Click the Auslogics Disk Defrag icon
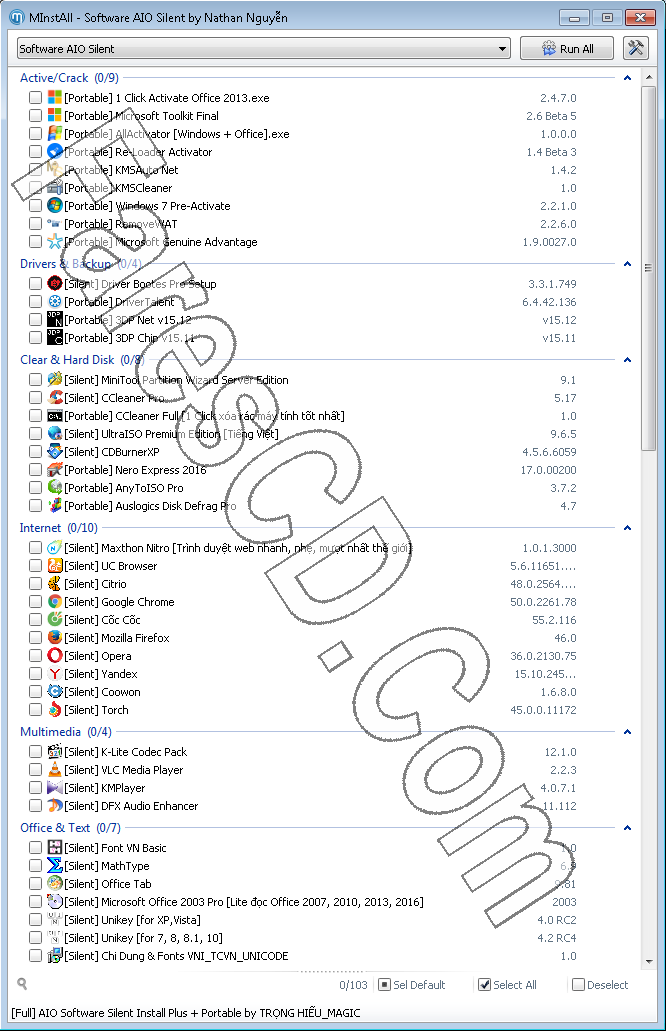The image size is (666, 1031). pos(55,506)
